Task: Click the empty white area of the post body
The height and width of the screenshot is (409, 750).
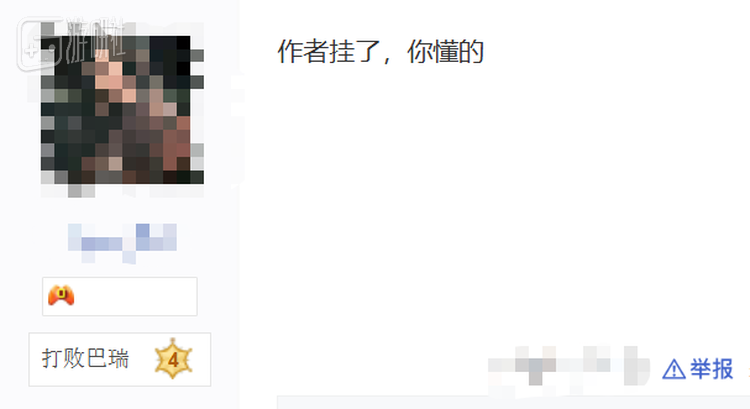Action: point(493,201)
